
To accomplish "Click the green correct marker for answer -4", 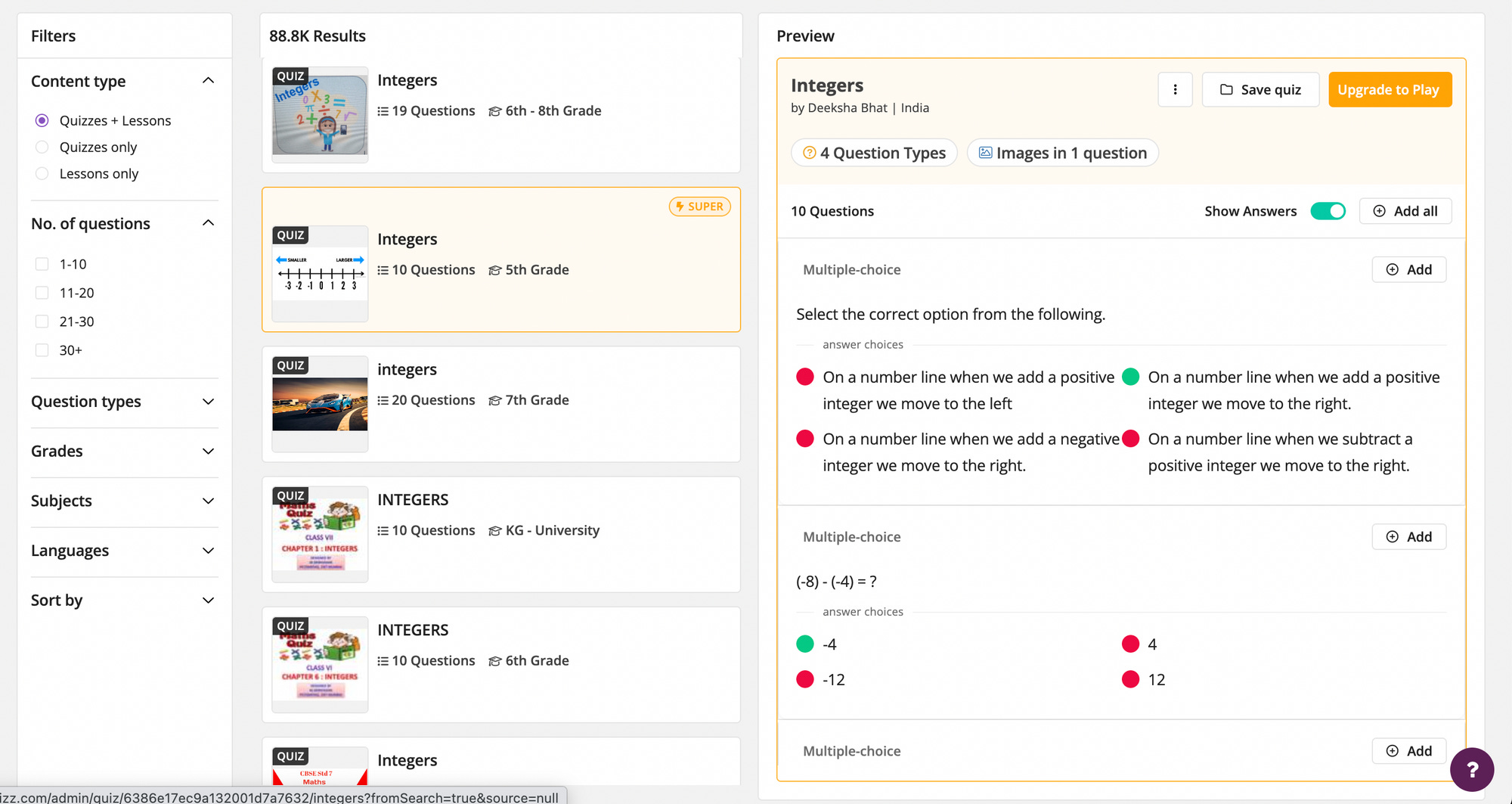I will click(805, 644).
